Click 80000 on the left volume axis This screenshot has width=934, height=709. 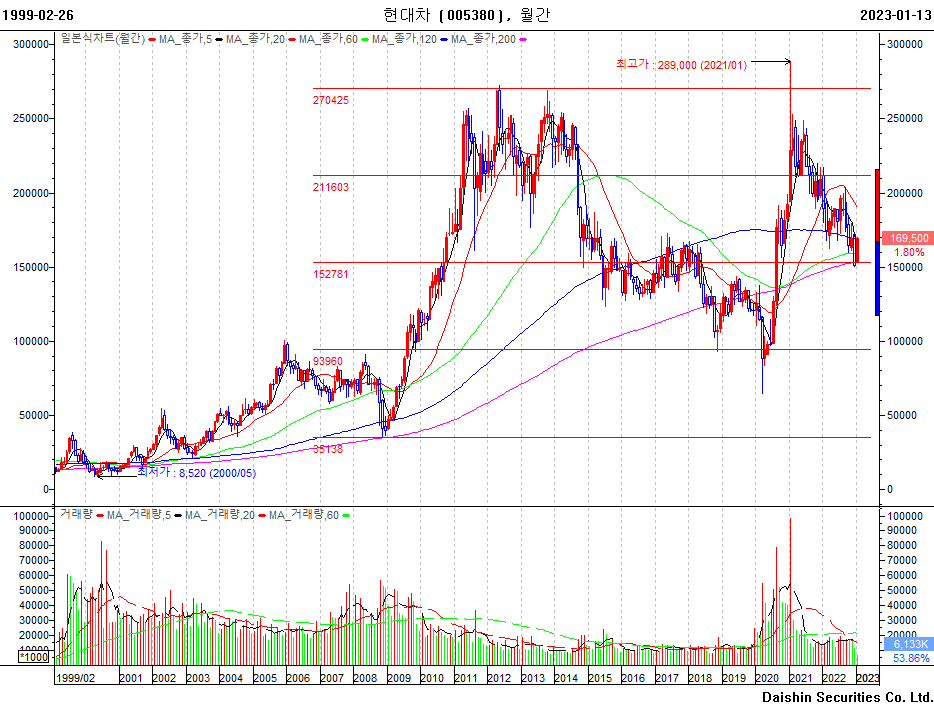pyautogui.click(x=33, y=545)
